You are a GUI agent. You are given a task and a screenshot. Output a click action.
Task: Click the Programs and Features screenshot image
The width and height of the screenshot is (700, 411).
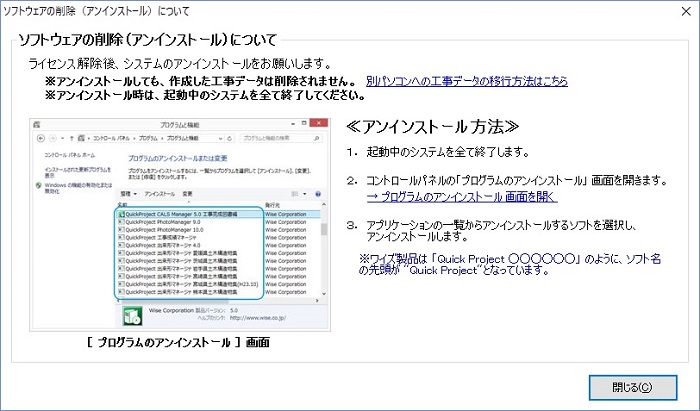(180, 225)
